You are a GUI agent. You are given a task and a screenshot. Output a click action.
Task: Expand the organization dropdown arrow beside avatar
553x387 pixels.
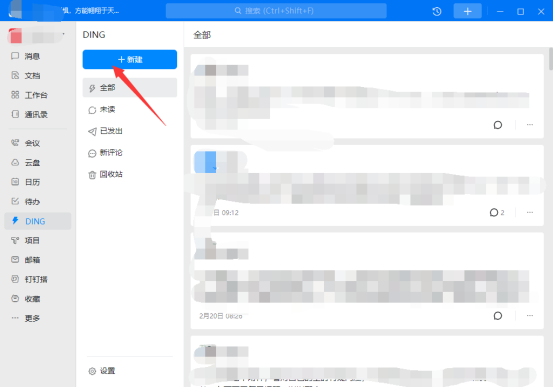click(63, 34)
